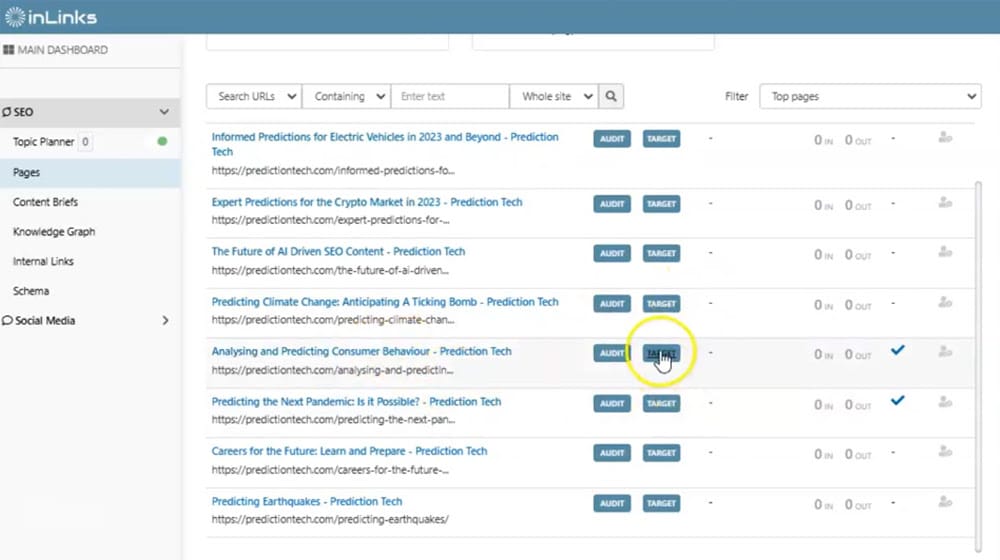
Task: Click user icon for Next Pandemic row
Action: tap(945, 402)
